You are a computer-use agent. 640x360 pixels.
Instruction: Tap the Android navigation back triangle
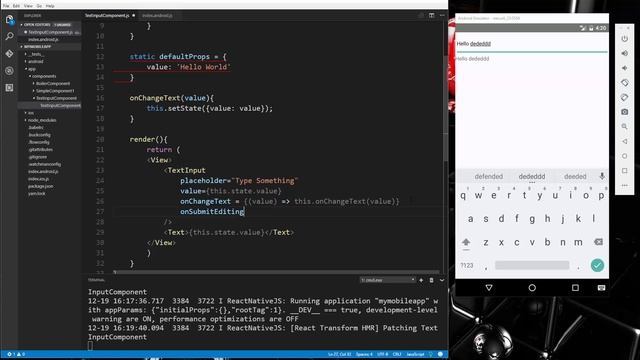coord(489,288)
